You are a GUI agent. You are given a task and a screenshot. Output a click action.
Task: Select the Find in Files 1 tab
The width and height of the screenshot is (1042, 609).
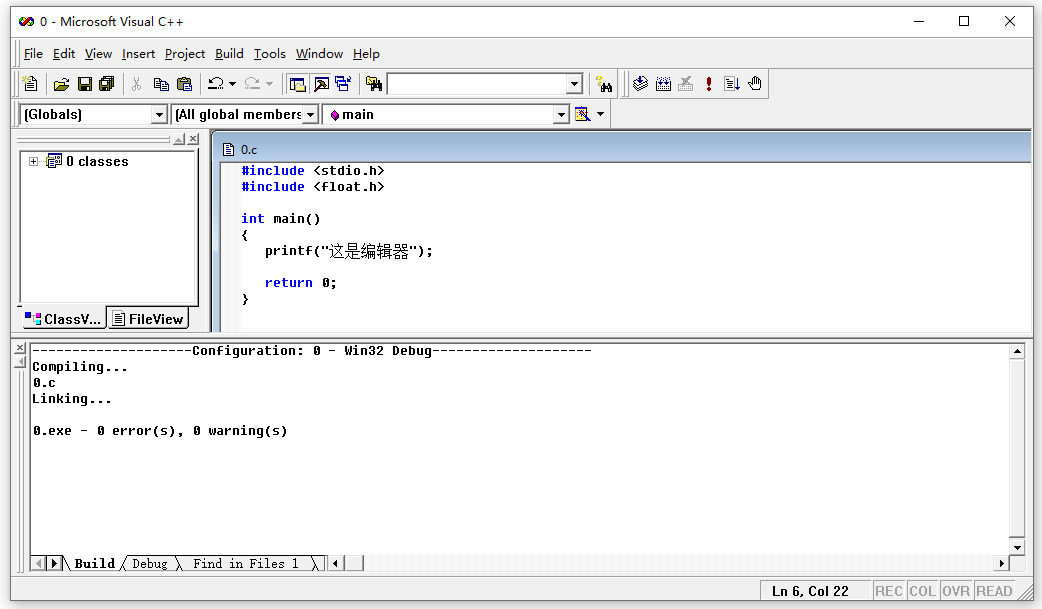tap(245, 564)
